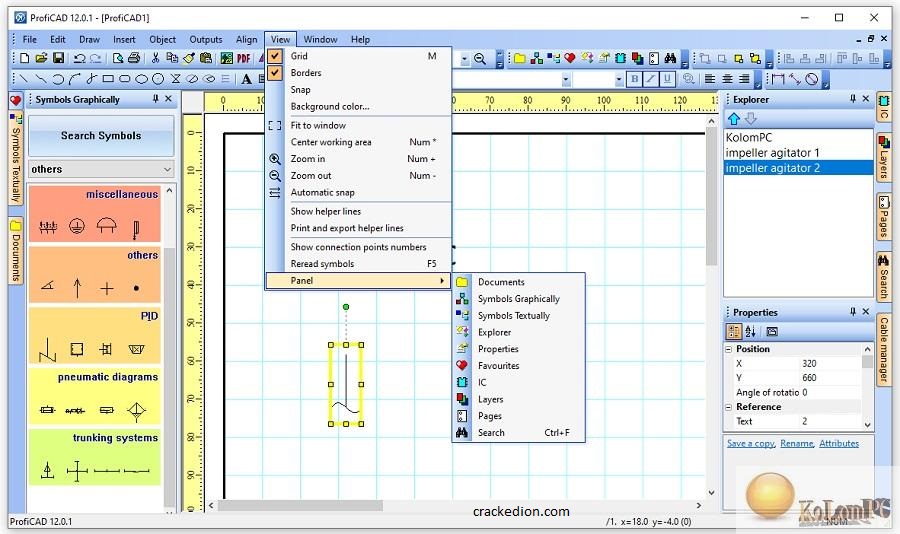The width and height of the screenshot is (900, 534).
Task: Open the Cable manager side tab
Action: tap(884, 350)
